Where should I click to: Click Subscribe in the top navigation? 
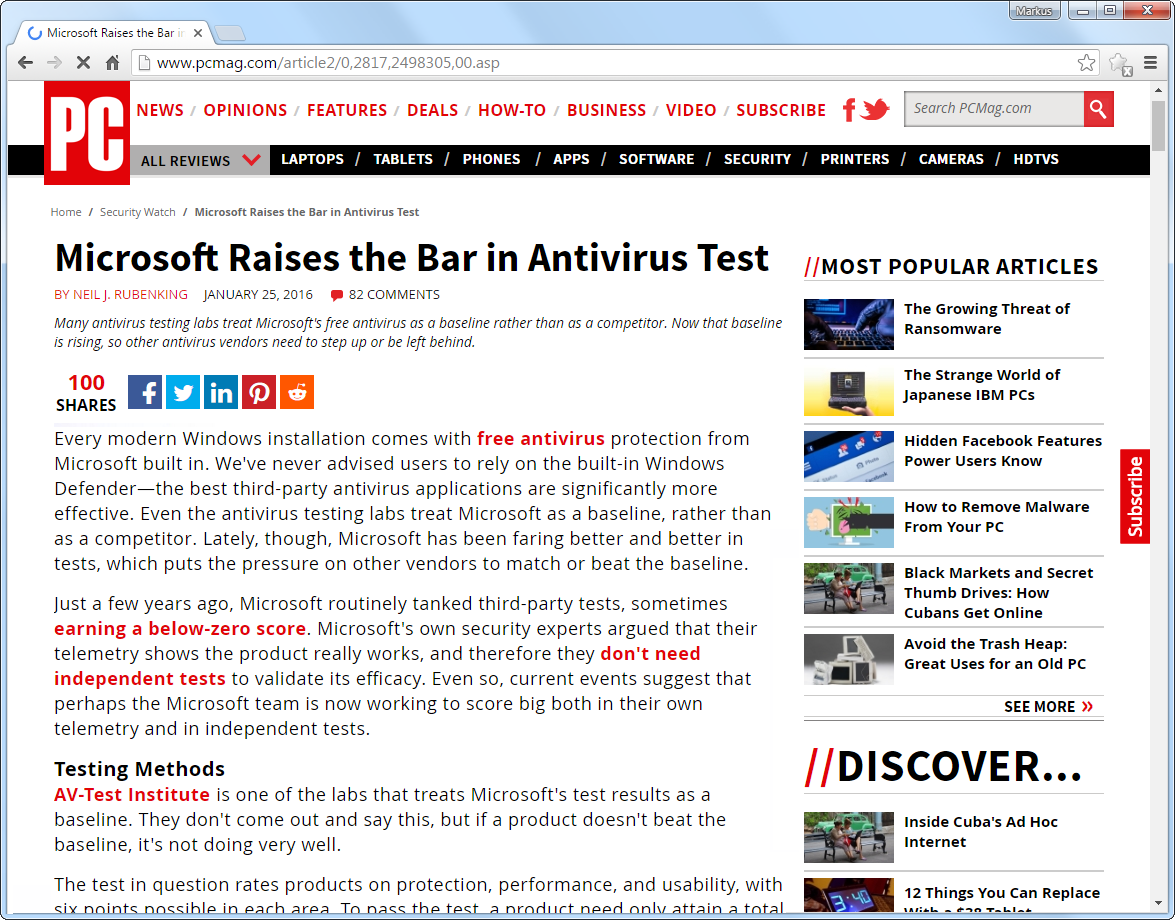[x=781, y=110]
